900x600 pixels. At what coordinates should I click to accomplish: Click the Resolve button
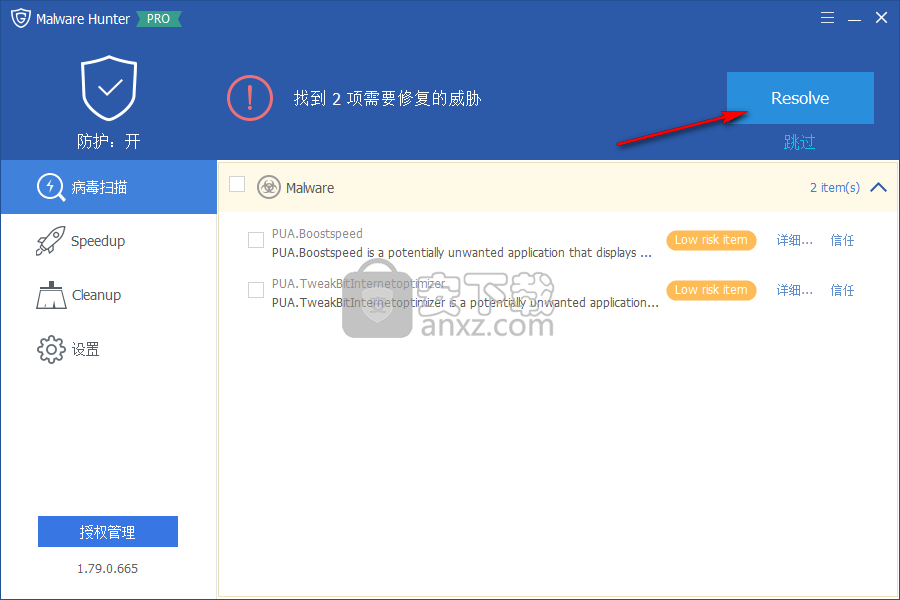[x=800, y=98]
